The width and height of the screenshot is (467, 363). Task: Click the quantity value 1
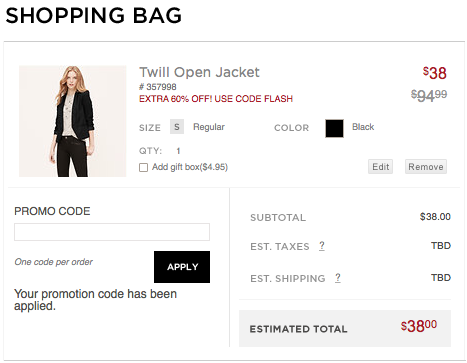[178, 151]
